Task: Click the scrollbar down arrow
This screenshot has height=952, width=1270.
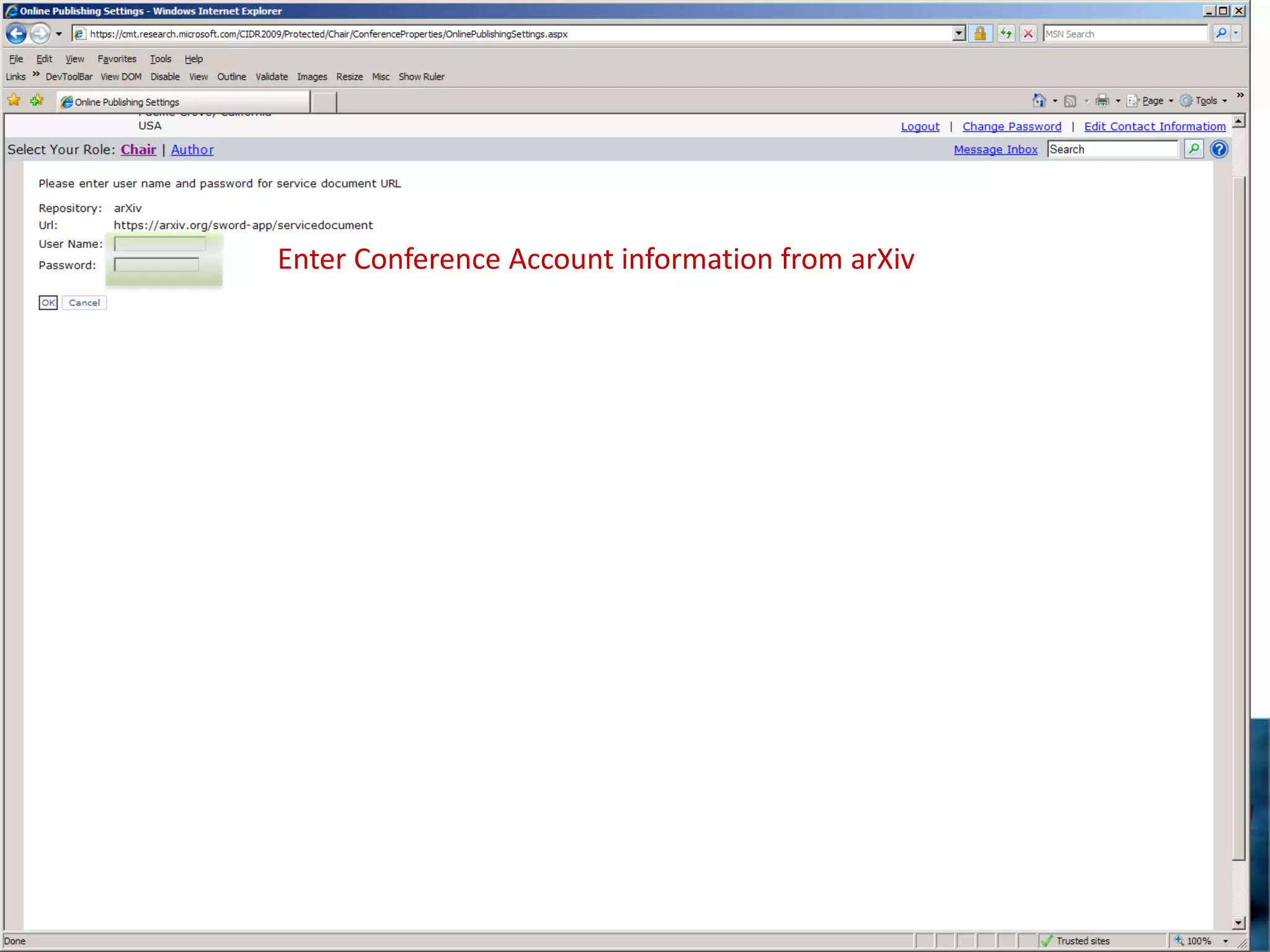Action: pos(1238,923)
